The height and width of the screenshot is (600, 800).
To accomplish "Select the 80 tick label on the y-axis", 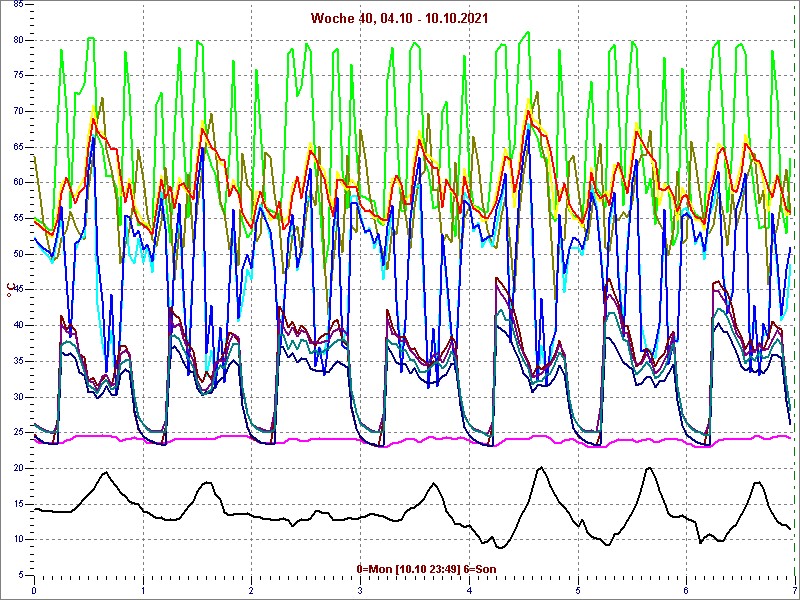I will click(18, 40).
